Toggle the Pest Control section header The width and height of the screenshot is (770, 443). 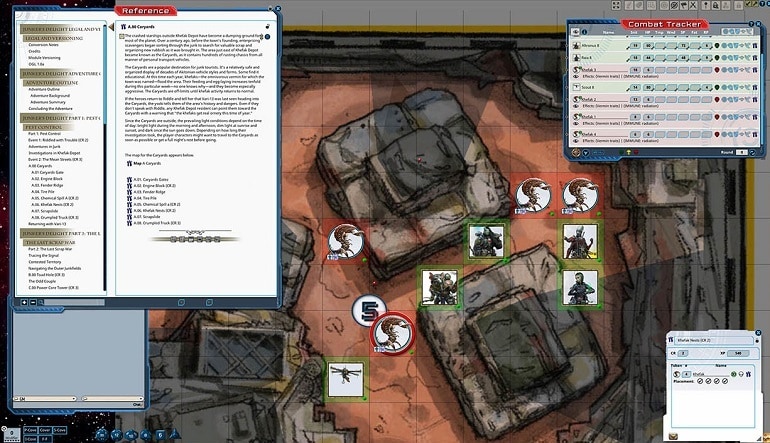pos(44,127)
